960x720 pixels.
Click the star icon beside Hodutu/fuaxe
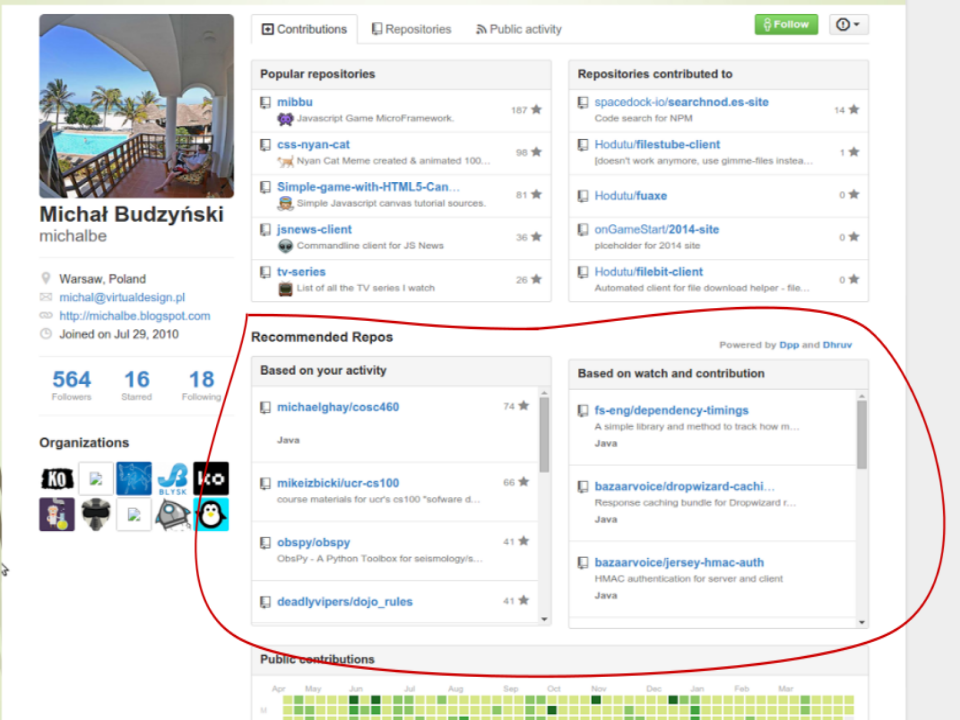coord(854,194)
